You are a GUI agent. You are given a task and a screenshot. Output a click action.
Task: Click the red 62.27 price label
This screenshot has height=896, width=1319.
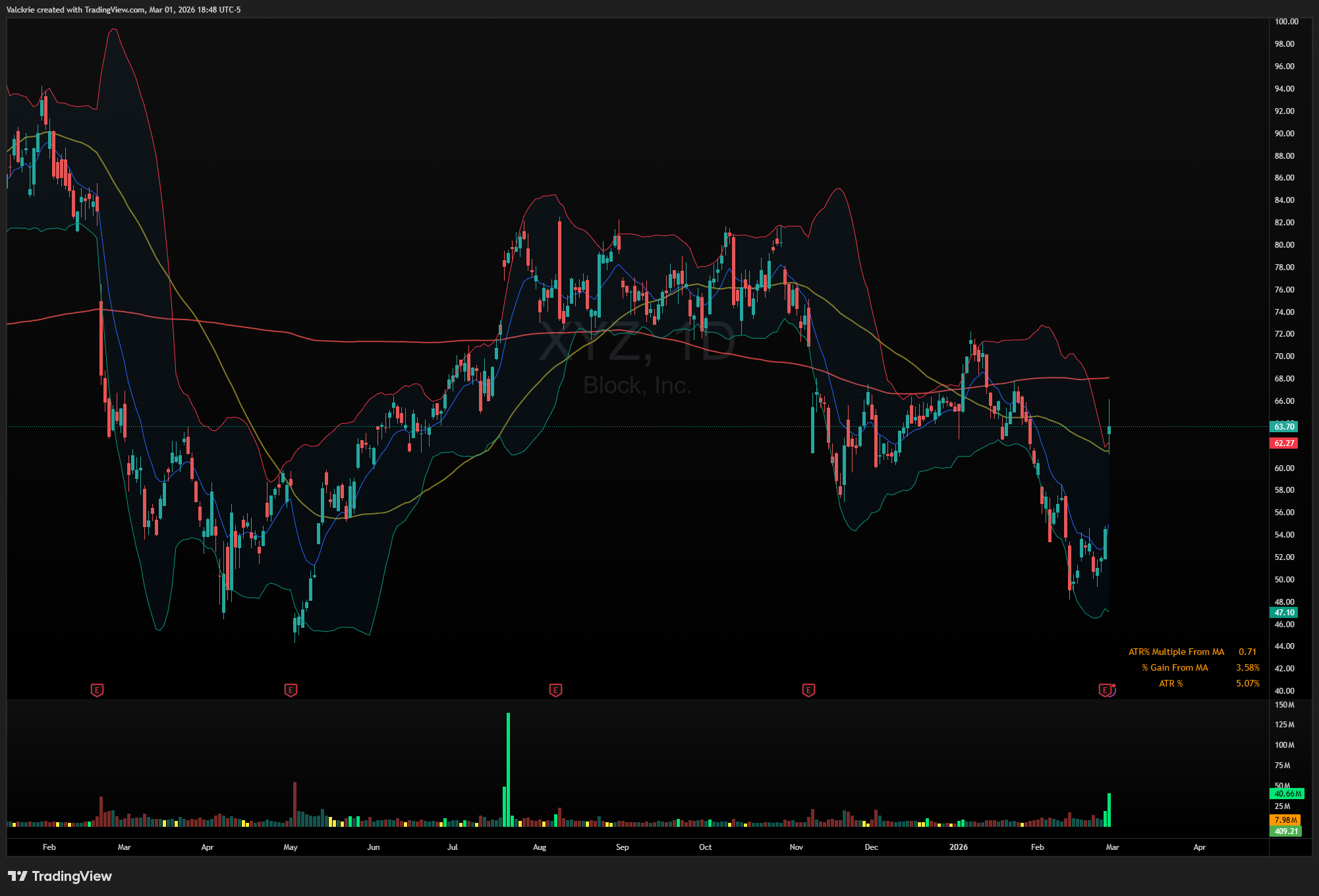click(x=1283, y=443)
